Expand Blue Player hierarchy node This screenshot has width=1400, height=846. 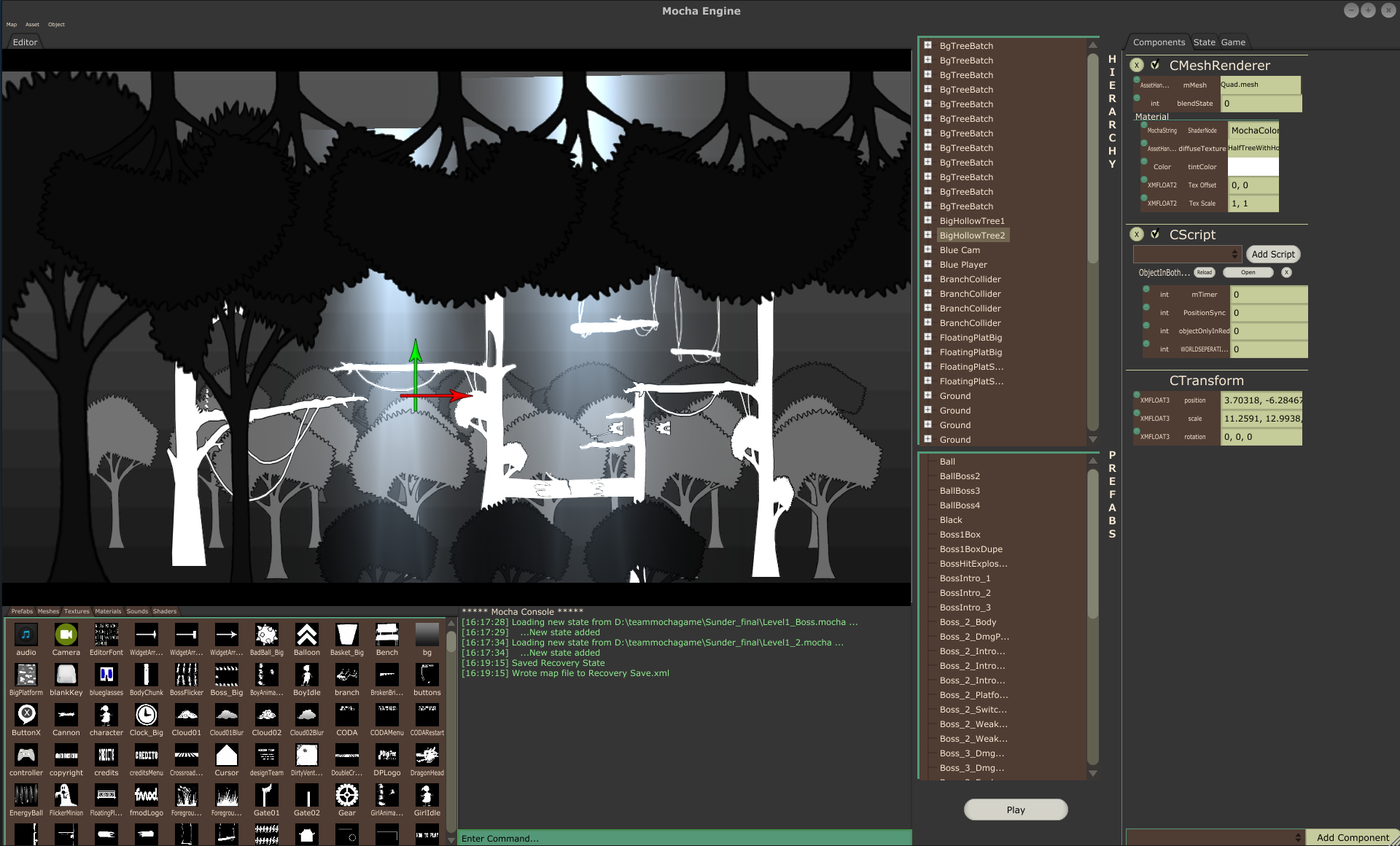928,264
